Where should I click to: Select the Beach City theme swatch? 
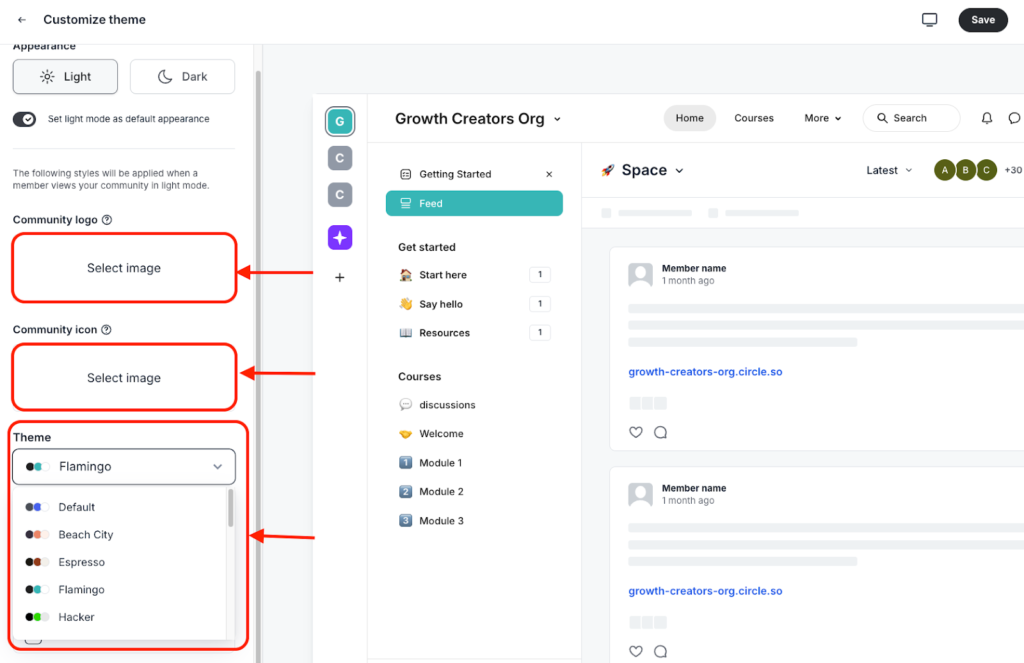85,535
